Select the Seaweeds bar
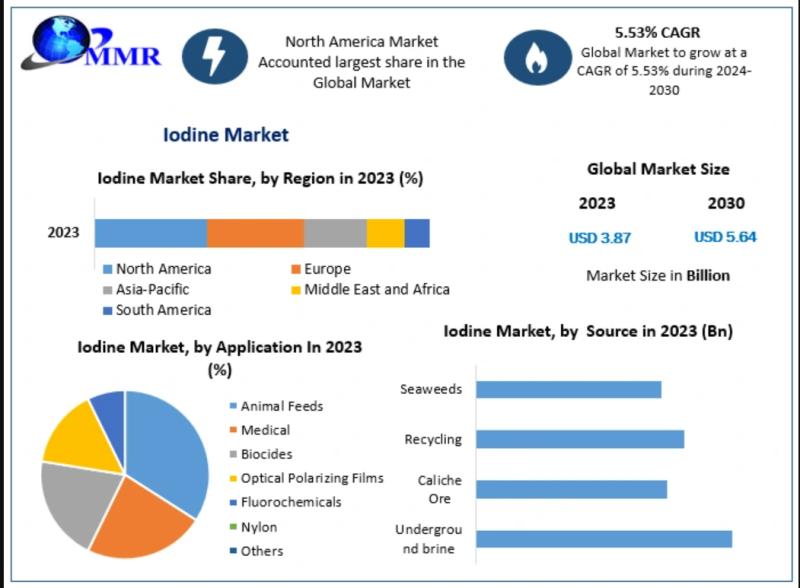The width and height of the screenshot is (800, 588). [x=568, y=389]
